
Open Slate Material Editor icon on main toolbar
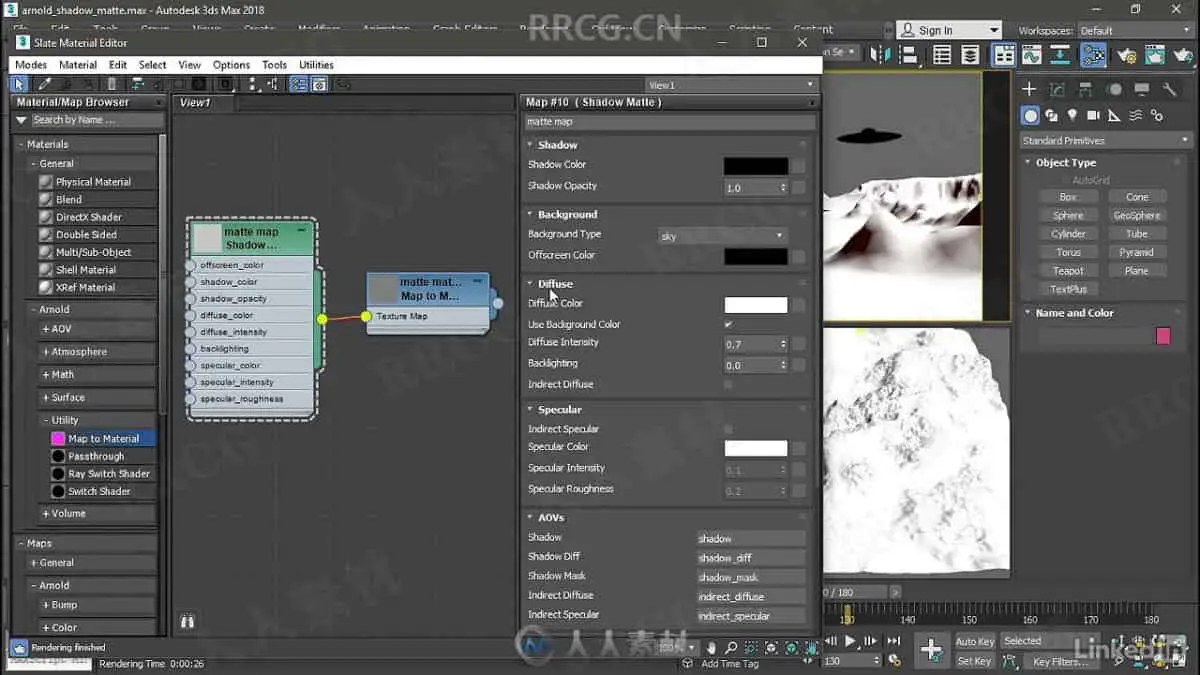tap(1094, 56)
